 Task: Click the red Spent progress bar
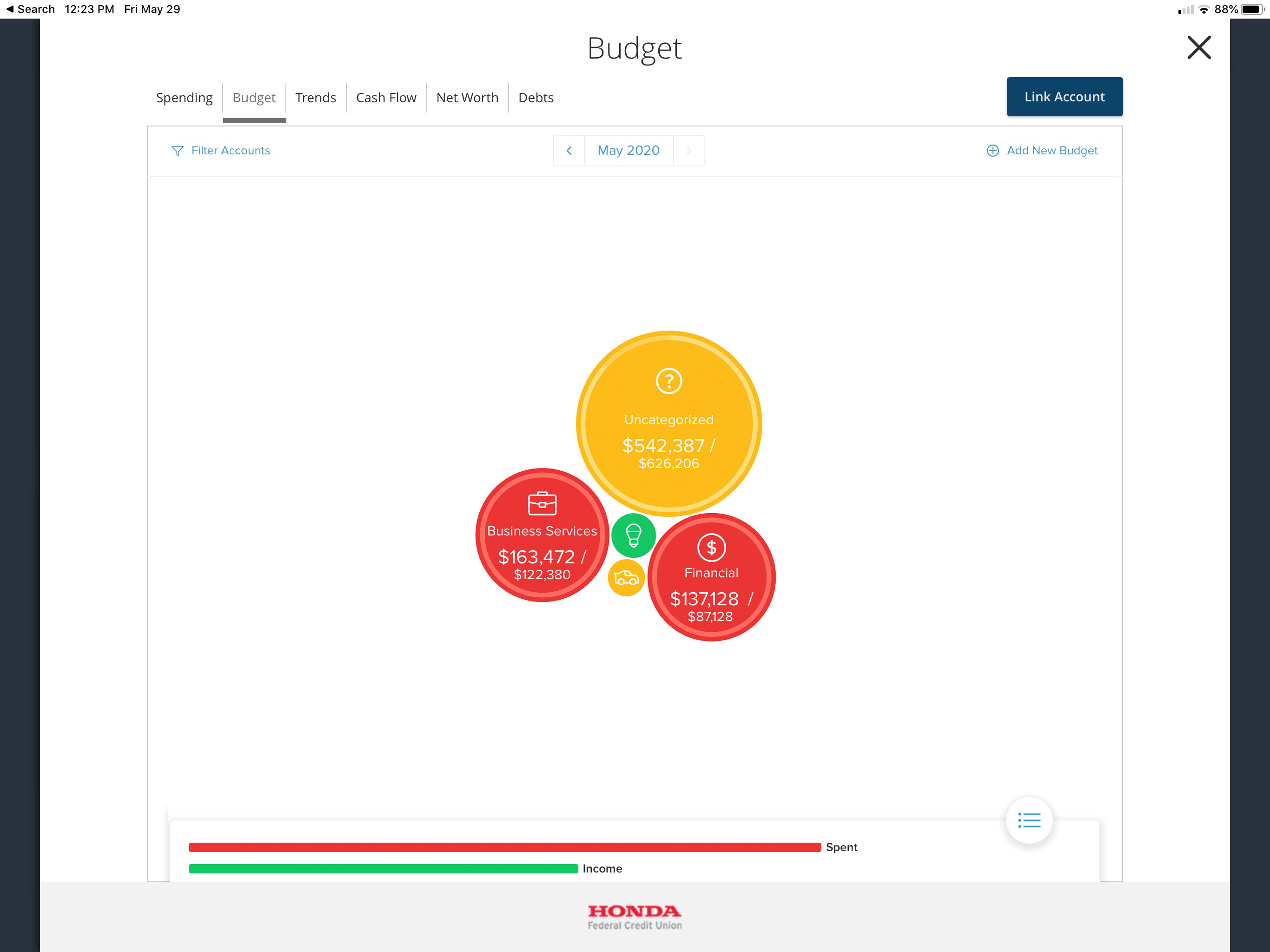[505, 847]
